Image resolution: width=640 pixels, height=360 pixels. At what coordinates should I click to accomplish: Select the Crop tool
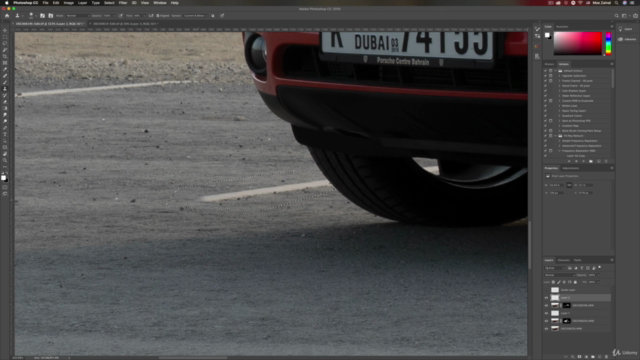coord(5,56)
